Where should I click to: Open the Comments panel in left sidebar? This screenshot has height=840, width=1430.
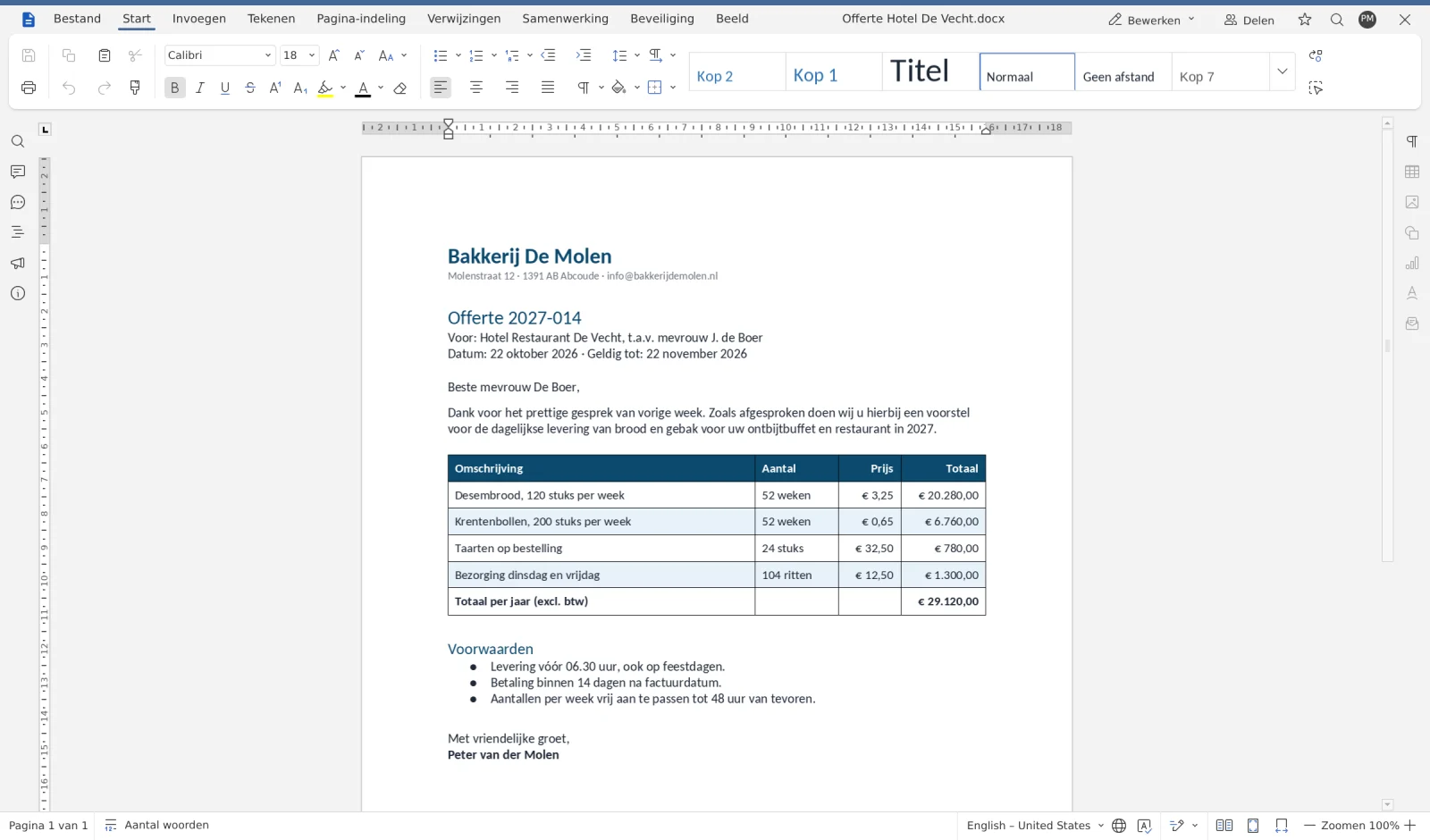(18, 172)
